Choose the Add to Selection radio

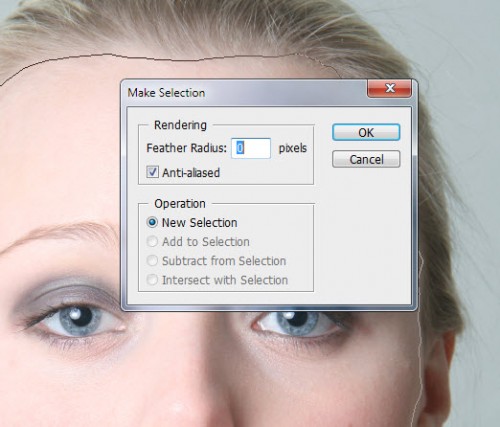(152, 241)
